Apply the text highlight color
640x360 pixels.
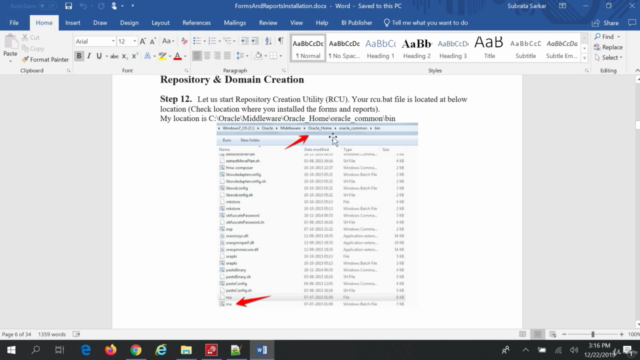click(x=162, y=56)
